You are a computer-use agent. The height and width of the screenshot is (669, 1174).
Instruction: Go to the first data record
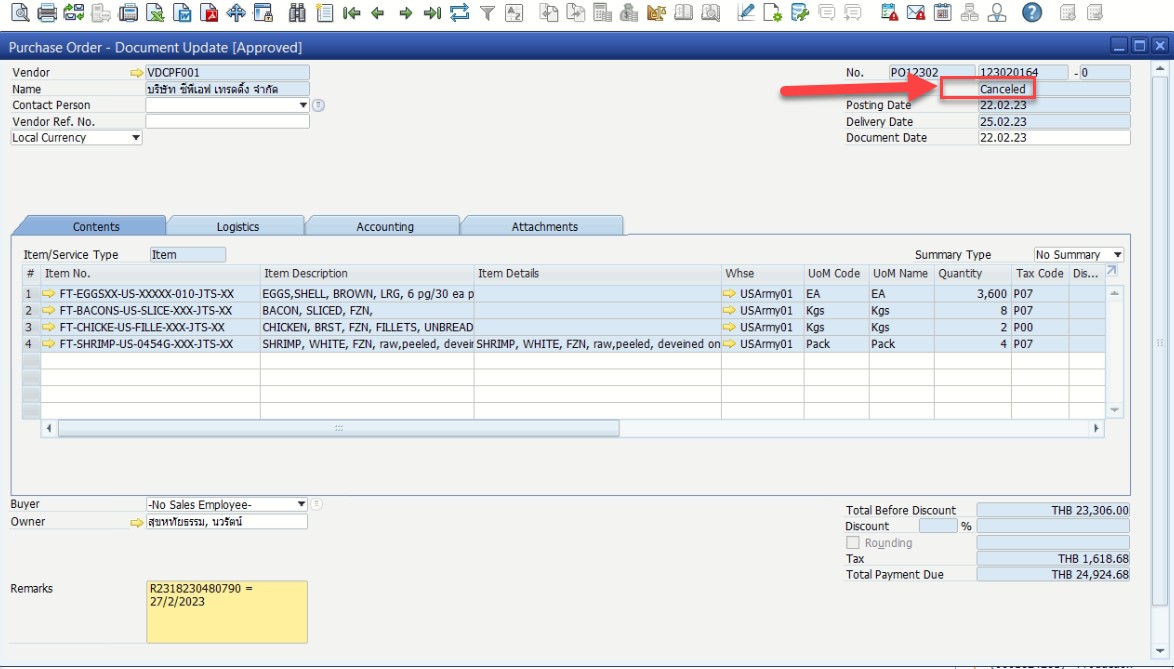click(351, 13)
